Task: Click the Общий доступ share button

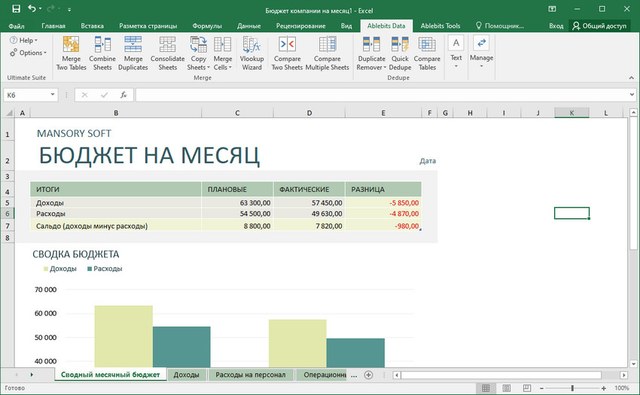Action: [599, 26]
